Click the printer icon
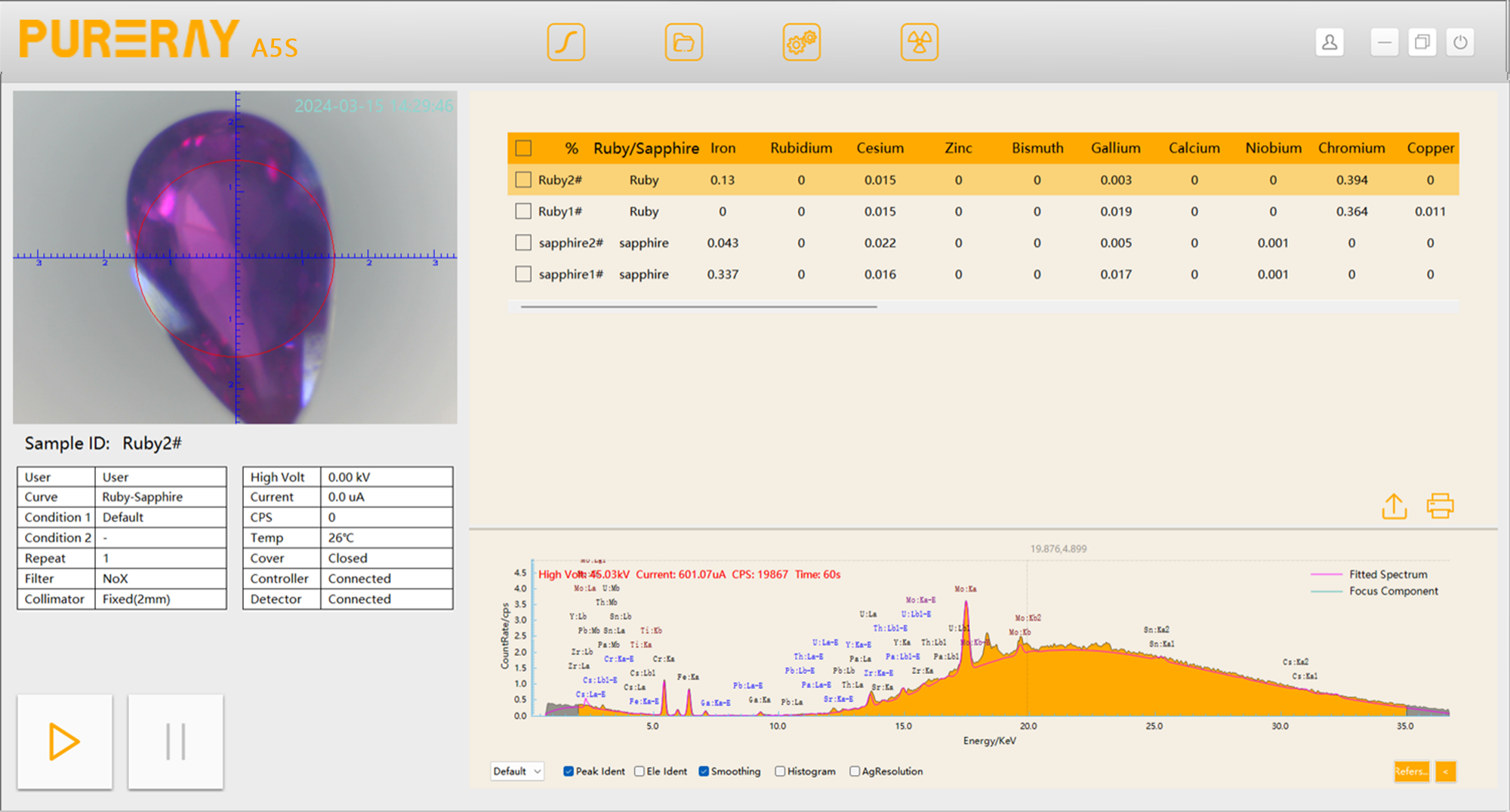1510x812 pixels. (1440, 506)
